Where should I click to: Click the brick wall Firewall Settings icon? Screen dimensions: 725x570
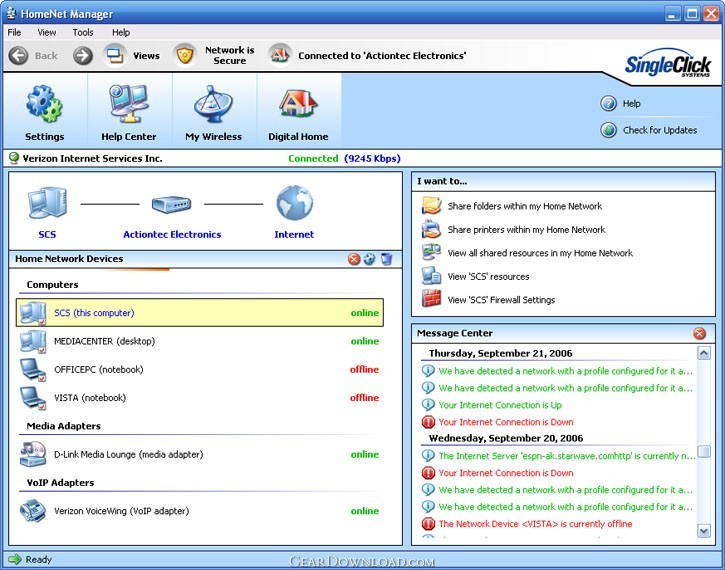click(x=431, y=300)
